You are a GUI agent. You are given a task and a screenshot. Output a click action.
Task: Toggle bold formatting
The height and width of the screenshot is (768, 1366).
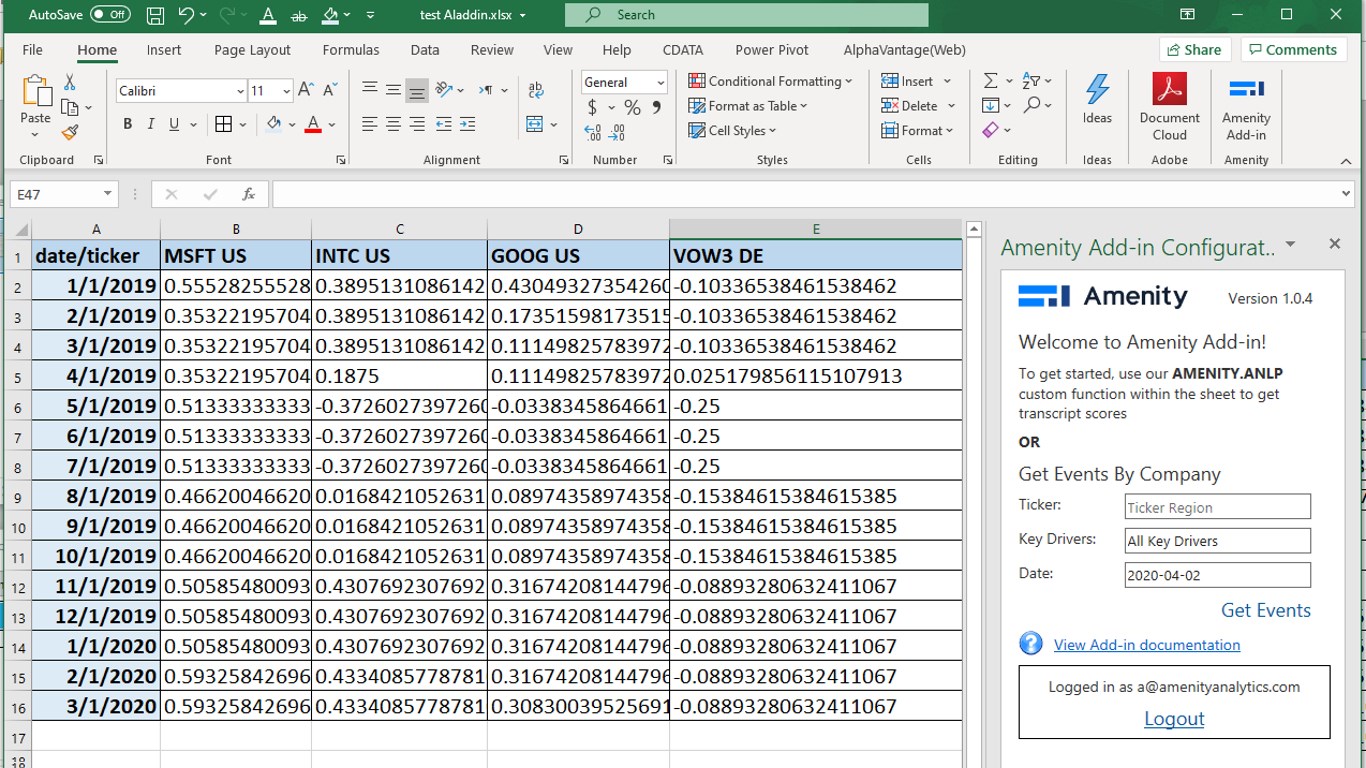click(127, 124)
